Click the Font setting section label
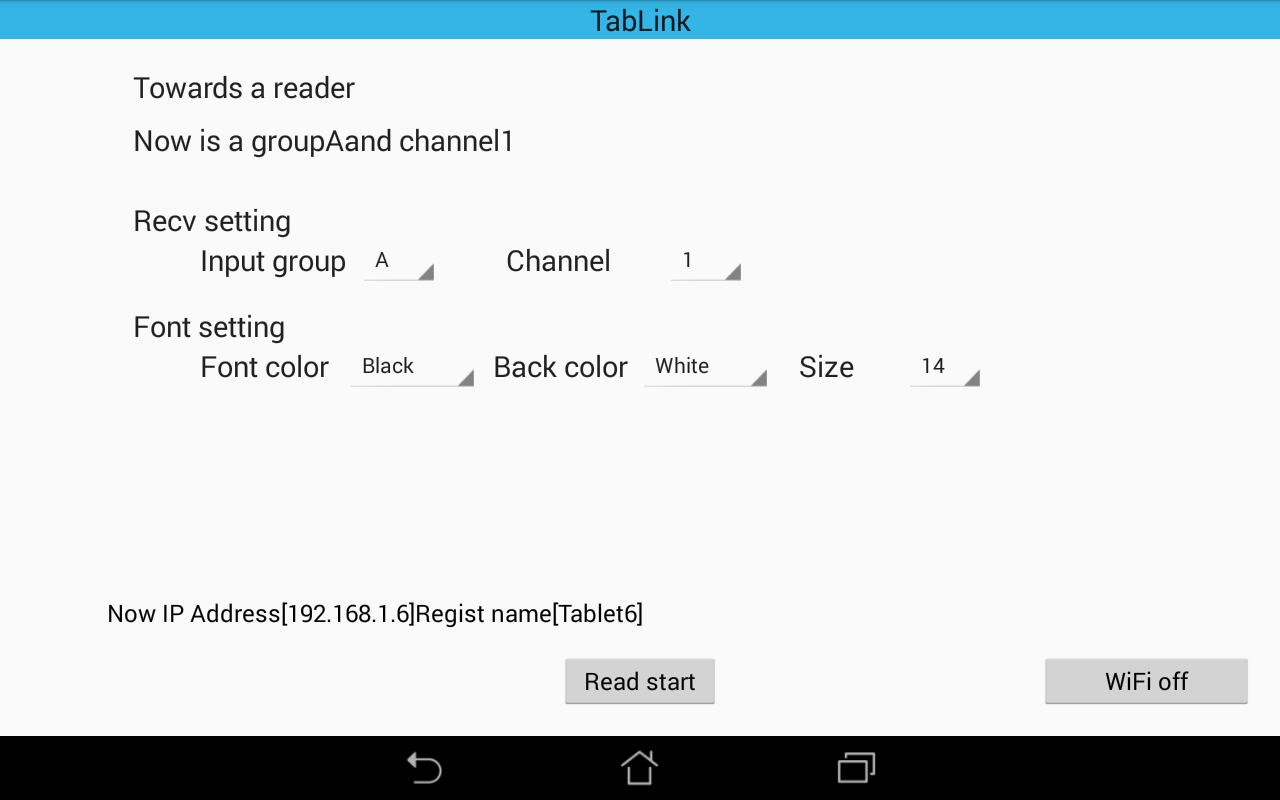The height and width of the screenshot is (800, 1280). coord(209,327)
